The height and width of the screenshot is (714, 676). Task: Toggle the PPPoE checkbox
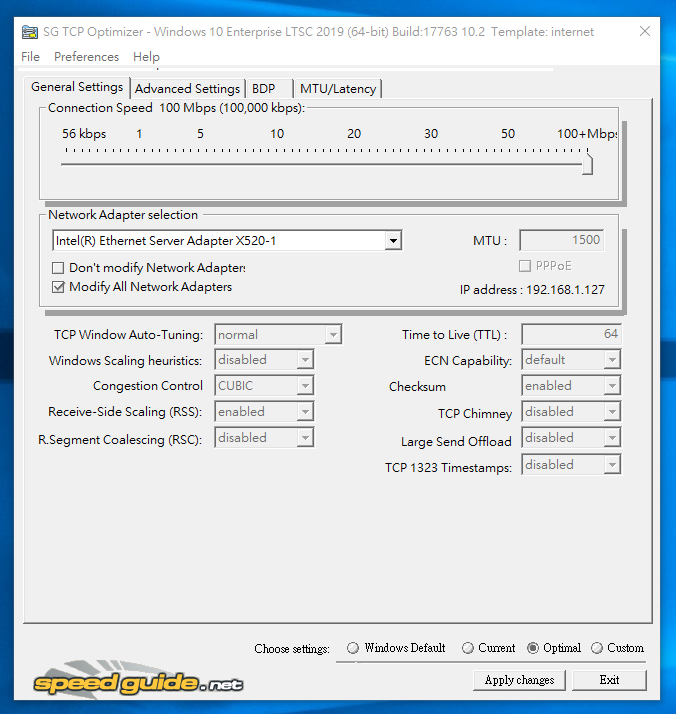(x=525, y=266)
